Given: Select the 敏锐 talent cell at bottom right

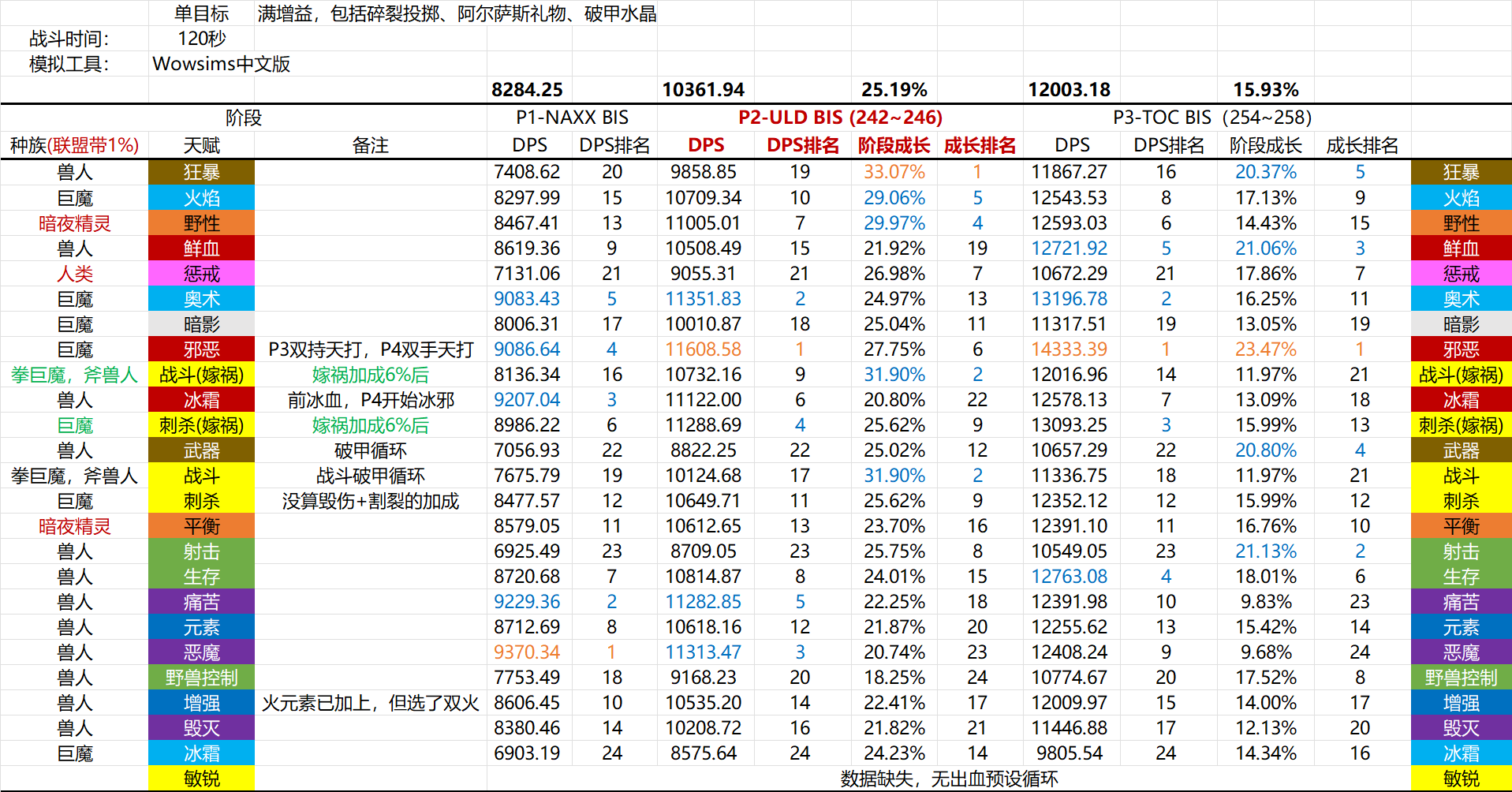Looking at the screenshot, I should [1460, 779].
